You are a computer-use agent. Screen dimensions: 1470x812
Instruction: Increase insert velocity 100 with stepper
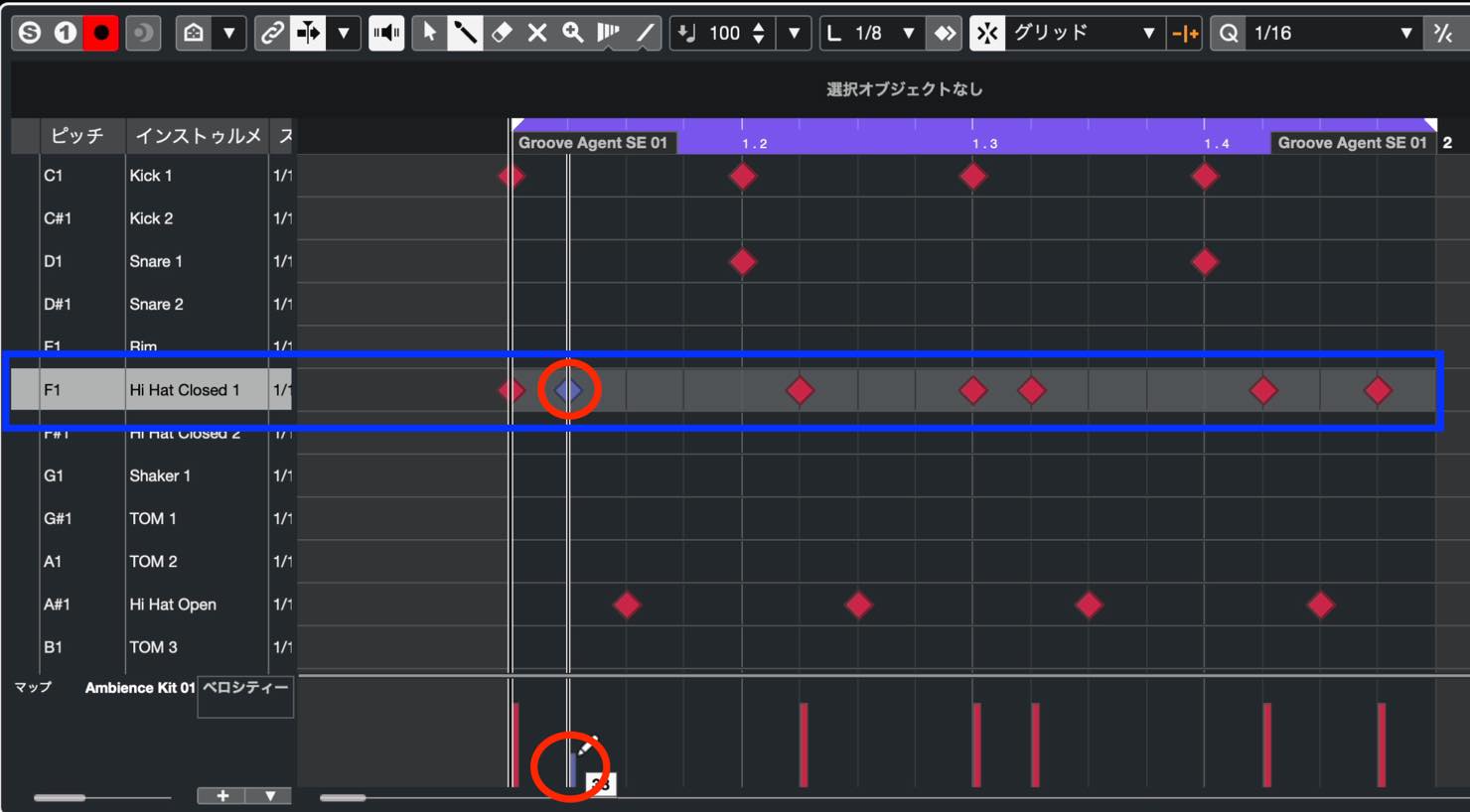pos(759,26)
